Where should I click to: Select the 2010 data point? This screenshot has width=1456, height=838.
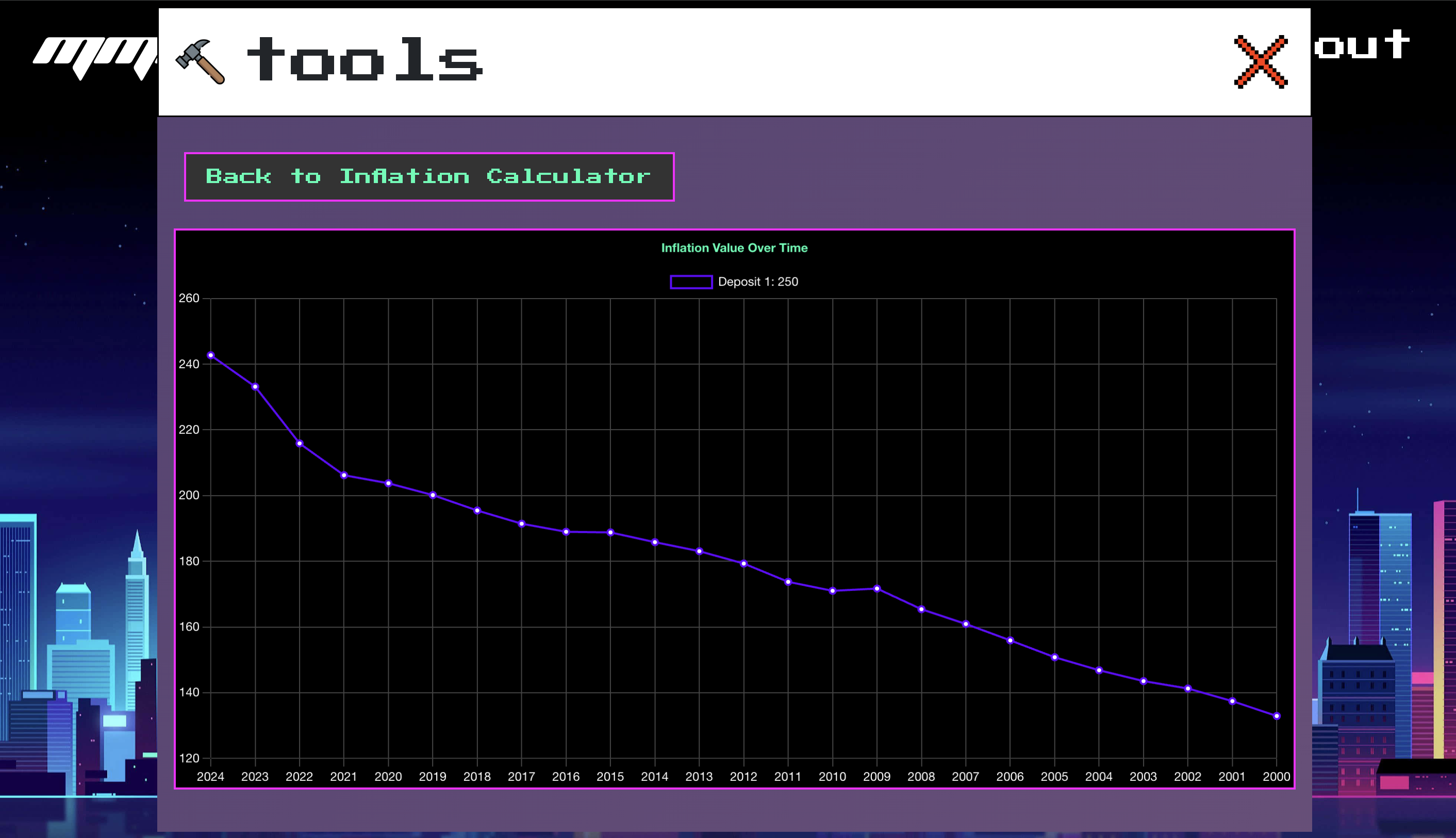tap(833, 590)
